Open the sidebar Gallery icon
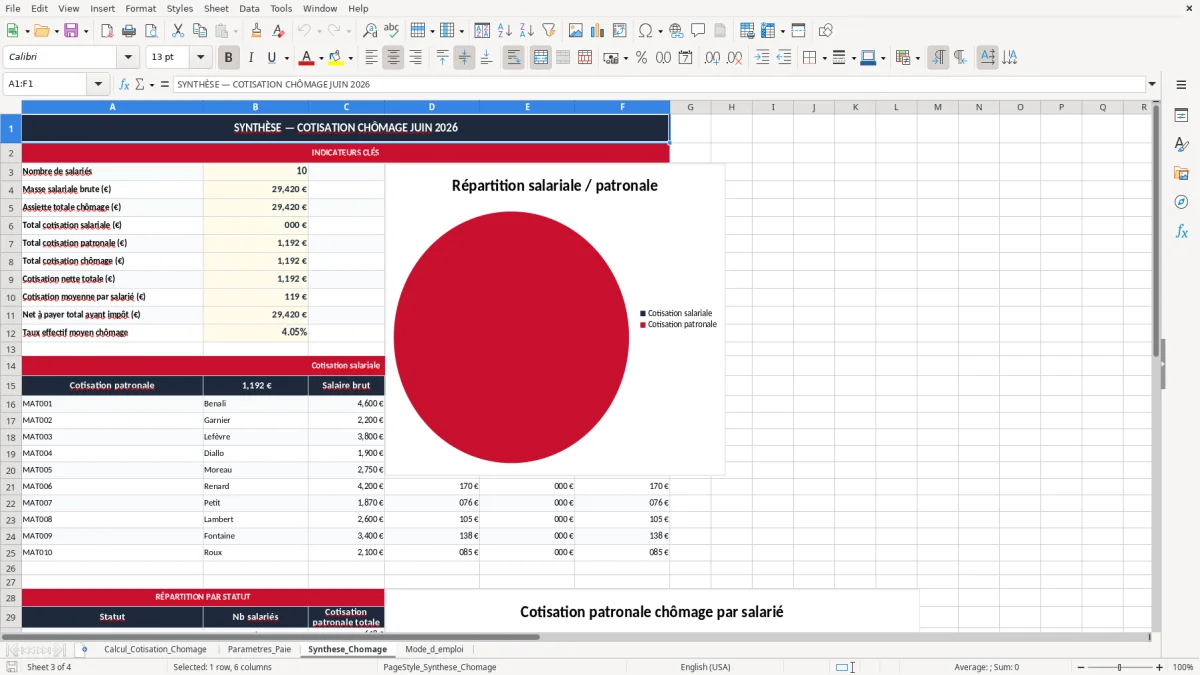1200x675 pixels. 1181,174
